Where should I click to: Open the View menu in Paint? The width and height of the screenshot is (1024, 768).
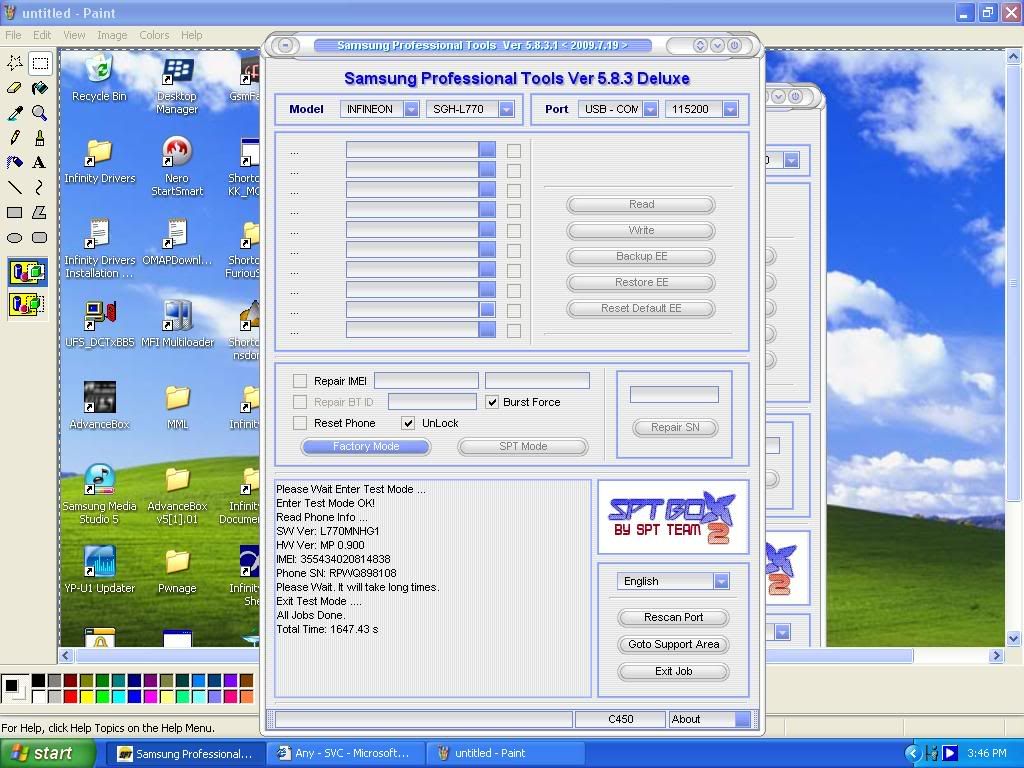click(74, 35)
